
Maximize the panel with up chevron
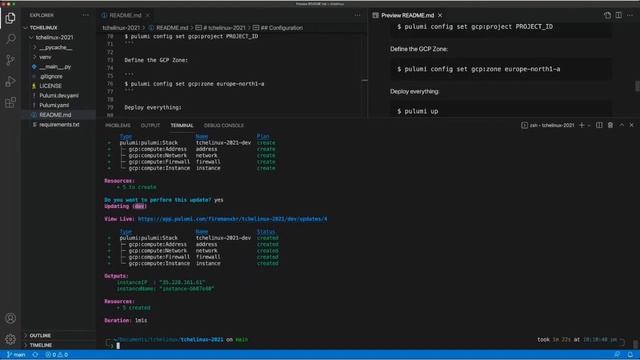(x=622, y=125)
